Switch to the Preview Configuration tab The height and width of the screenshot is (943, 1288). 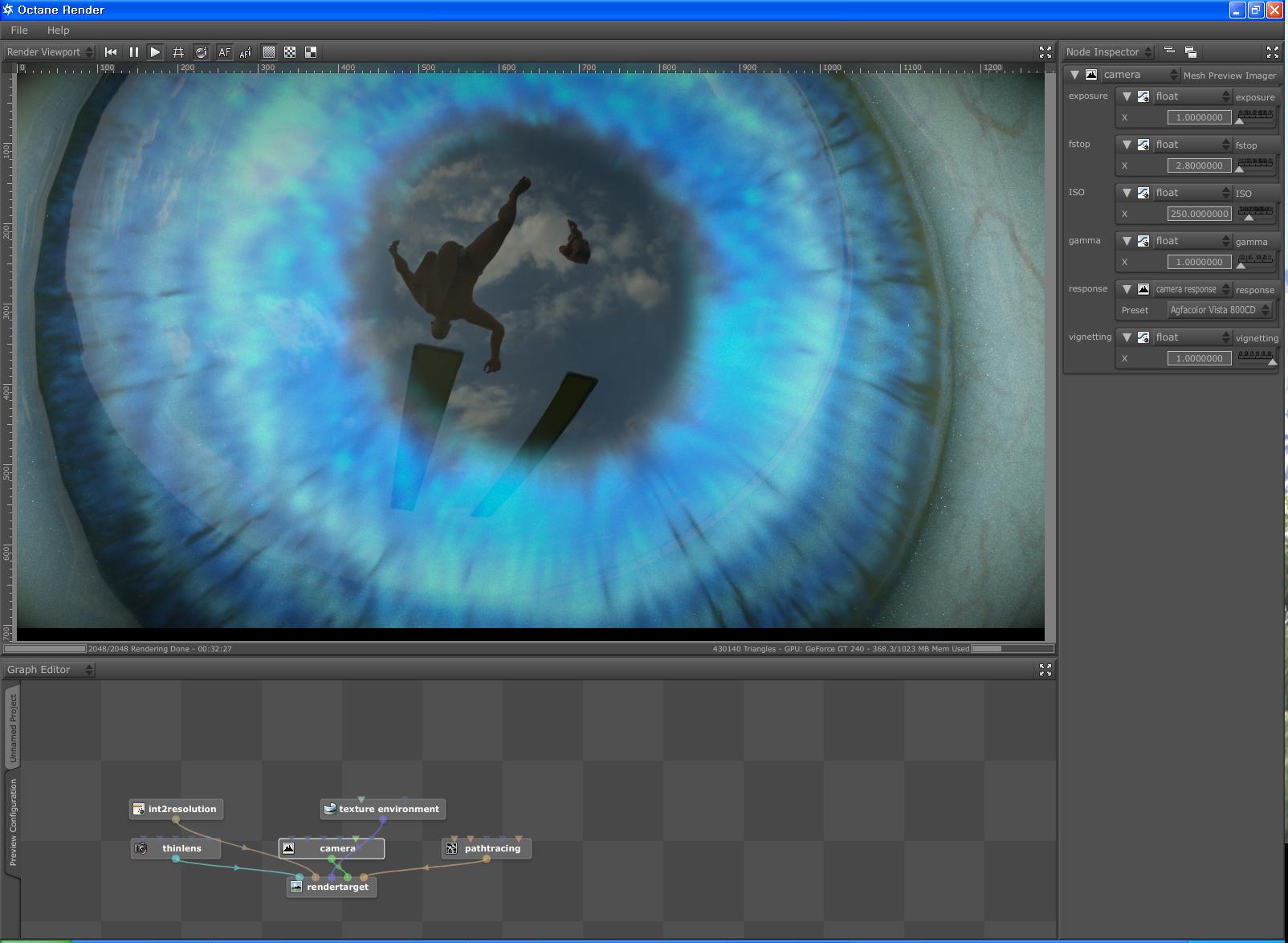pos(13,823)
